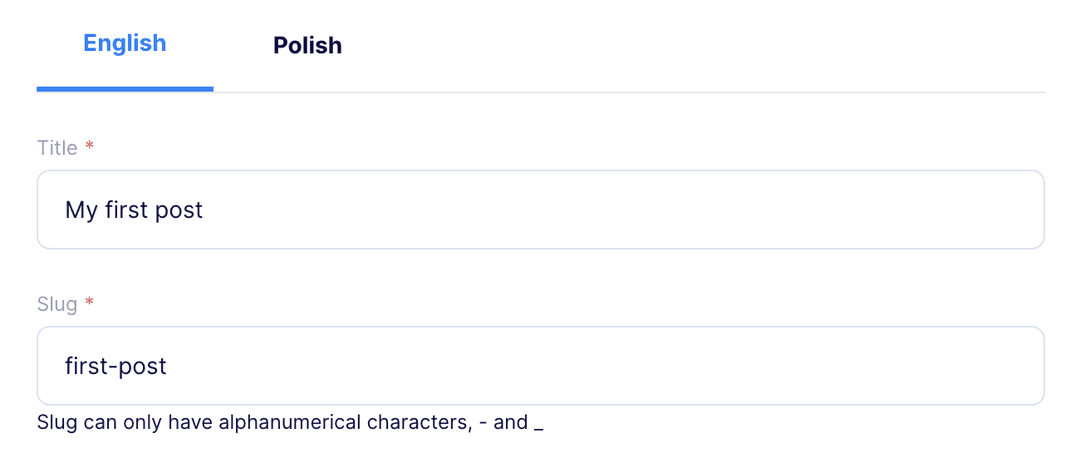Click the red asterisk beside Slug
Image resolution: width=1080 pixels, height=469 pixels.
pos(89,302)
